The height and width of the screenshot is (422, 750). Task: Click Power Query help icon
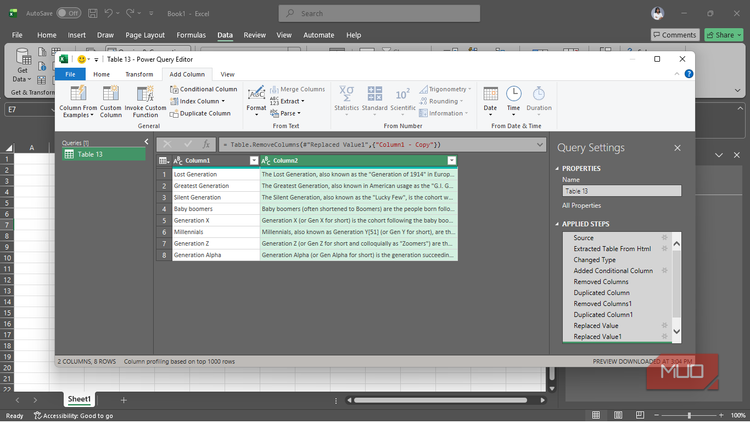(x=689, y=74)
